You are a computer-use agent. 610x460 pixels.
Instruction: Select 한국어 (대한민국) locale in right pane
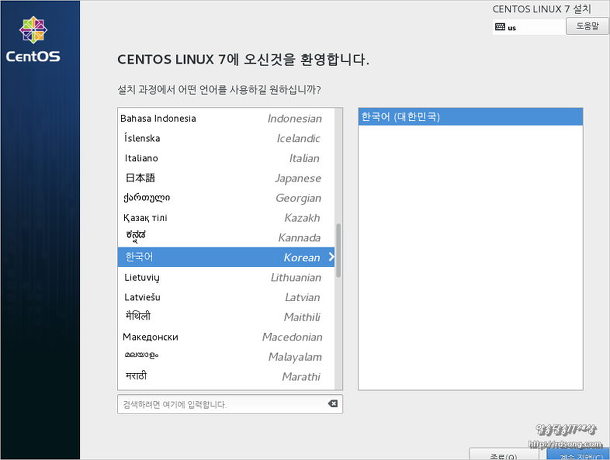(470, 117)
